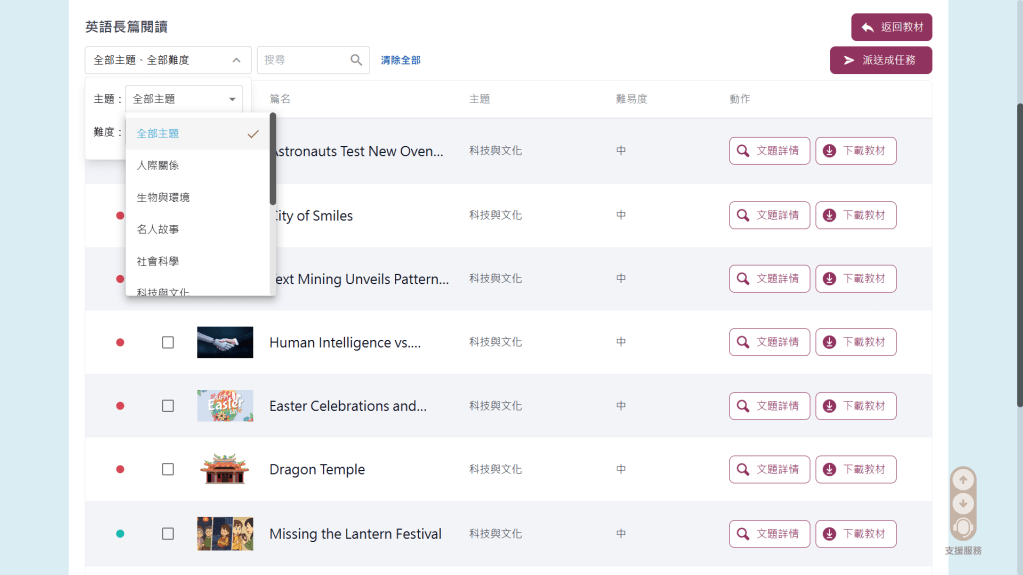This screenshot has height=575, width=1023.
Task: Click the 清除全部 clear all link
Action: 400,60
